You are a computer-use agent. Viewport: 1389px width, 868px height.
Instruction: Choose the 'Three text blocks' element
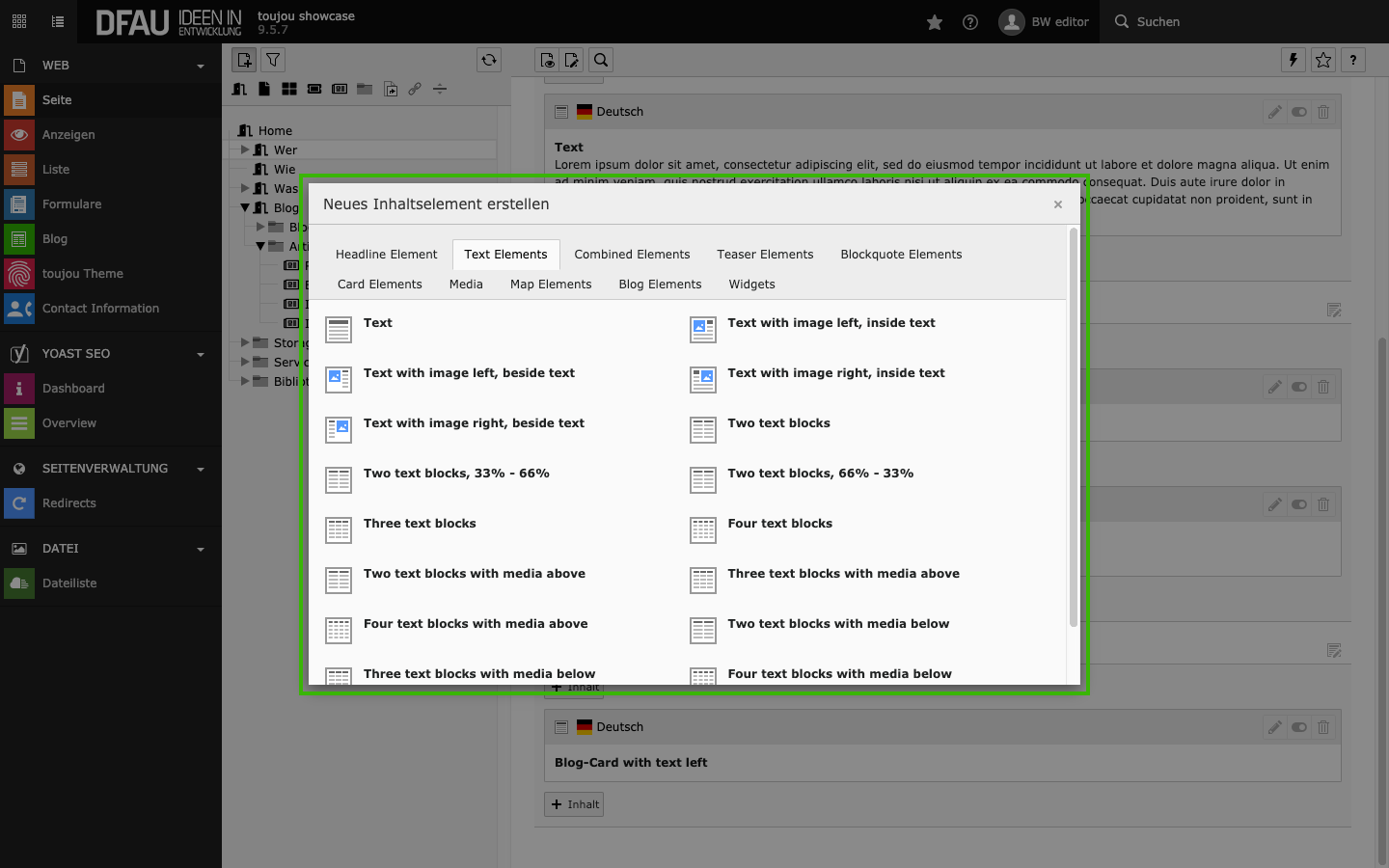420,524
